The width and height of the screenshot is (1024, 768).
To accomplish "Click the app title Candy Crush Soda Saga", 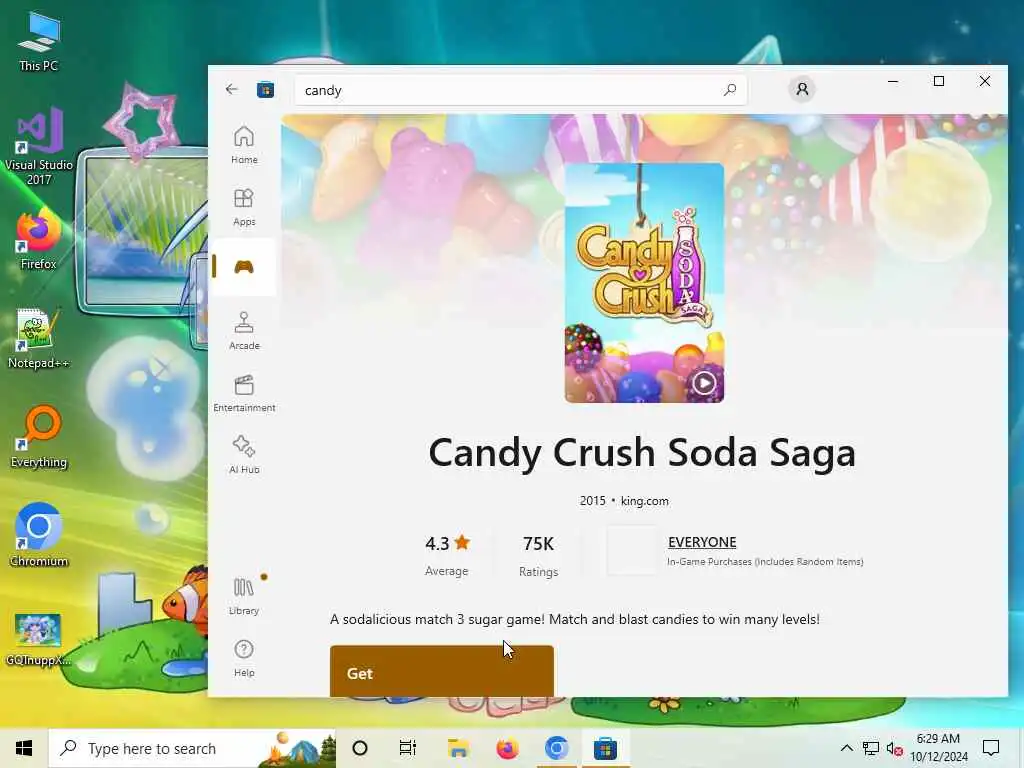I will 642,452.
